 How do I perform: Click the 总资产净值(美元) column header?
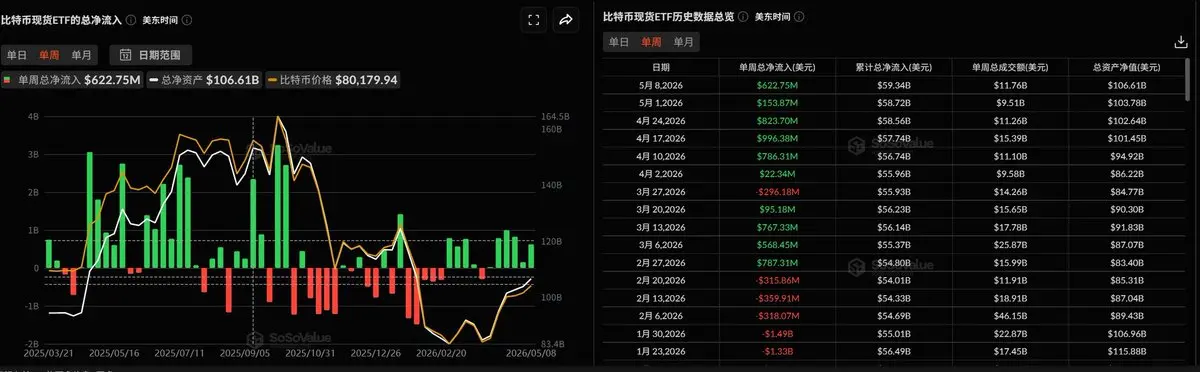point(1127,67)
